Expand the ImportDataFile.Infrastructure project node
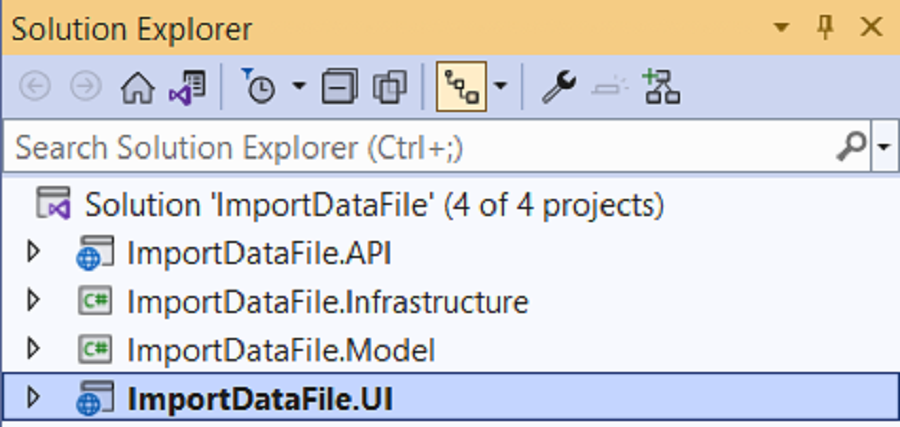 34,300
